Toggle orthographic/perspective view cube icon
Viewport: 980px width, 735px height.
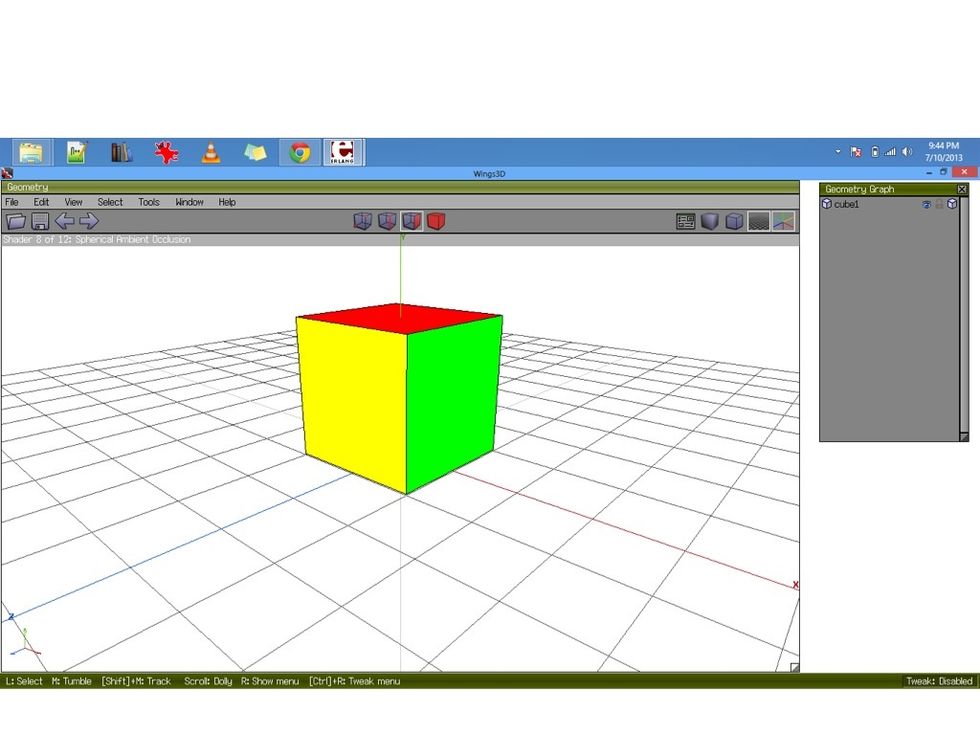point(734,221)
